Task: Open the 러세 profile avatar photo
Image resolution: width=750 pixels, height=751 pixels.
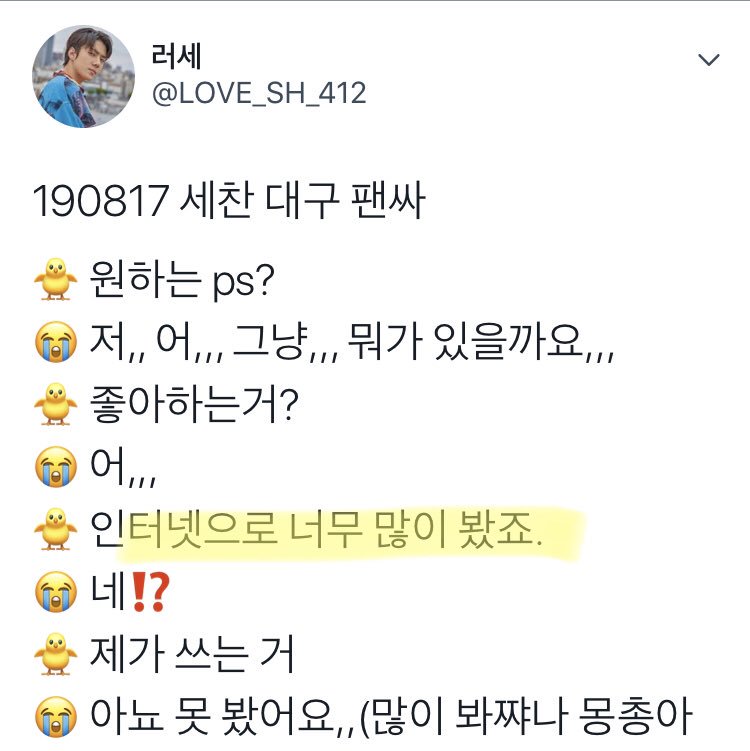Action: (83, 77)
